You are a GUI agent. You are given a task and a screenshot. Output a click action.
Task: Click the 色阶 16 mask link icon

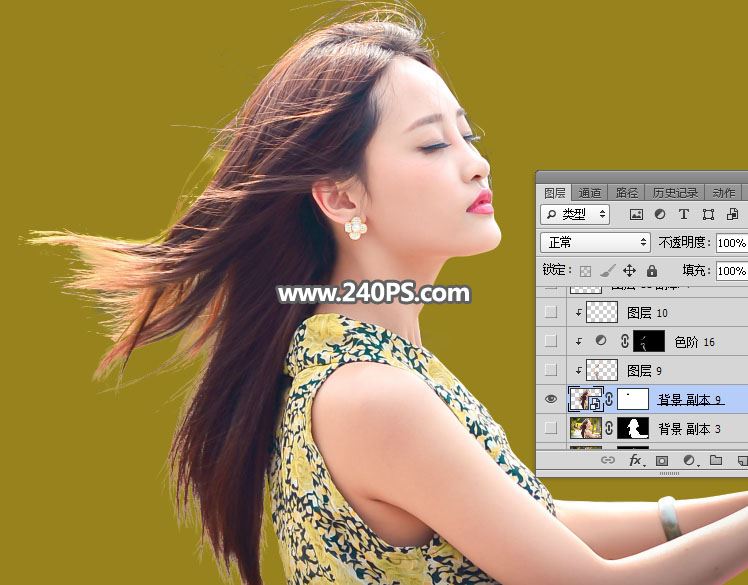624,341
